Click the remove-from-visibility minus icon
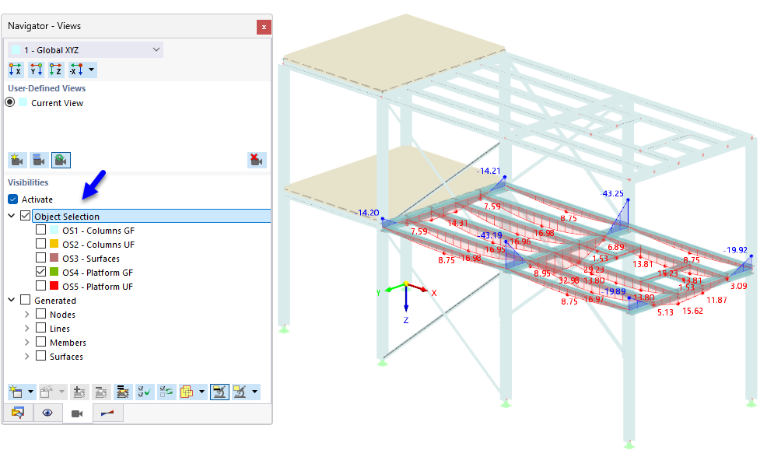760x469 pixels. click(101, 391)
